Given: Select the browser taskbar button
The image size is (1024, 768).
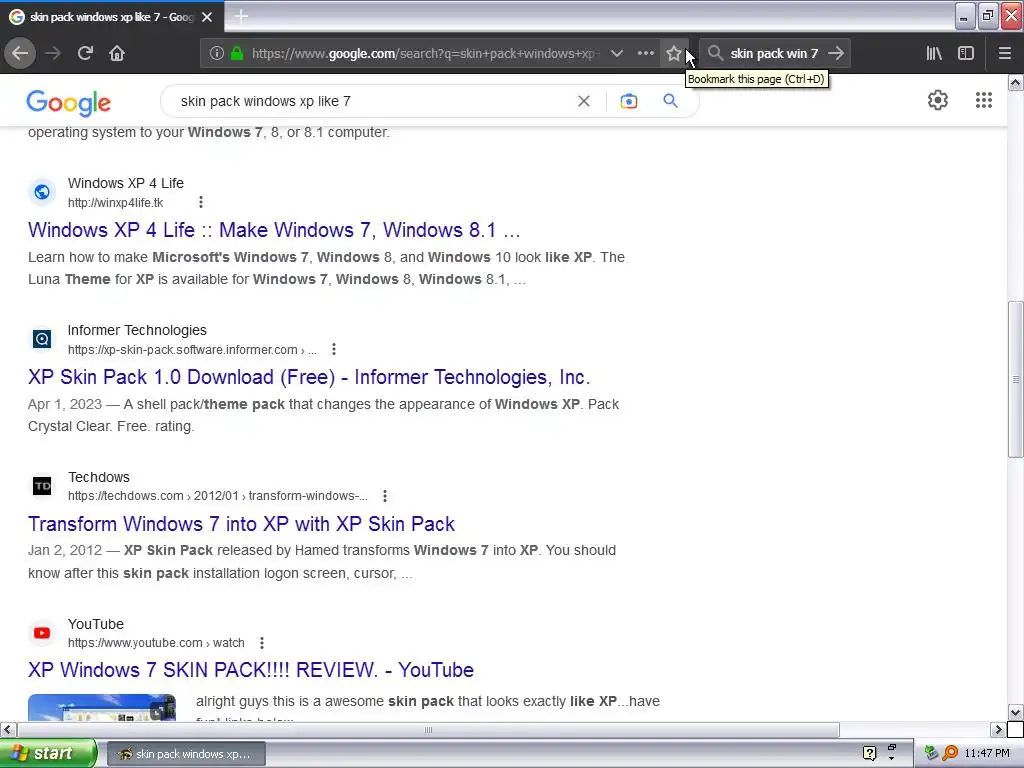Looking at the screenshot, I should [186, 754].
